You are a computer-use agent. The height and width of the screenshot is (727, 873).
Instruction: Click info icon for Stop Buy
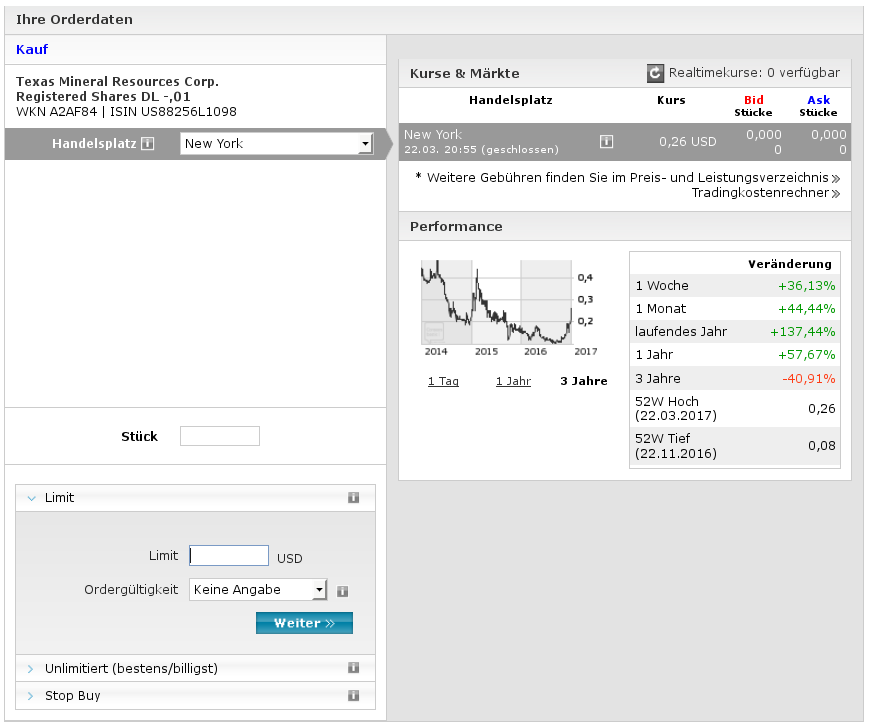(x=353, y=696)
